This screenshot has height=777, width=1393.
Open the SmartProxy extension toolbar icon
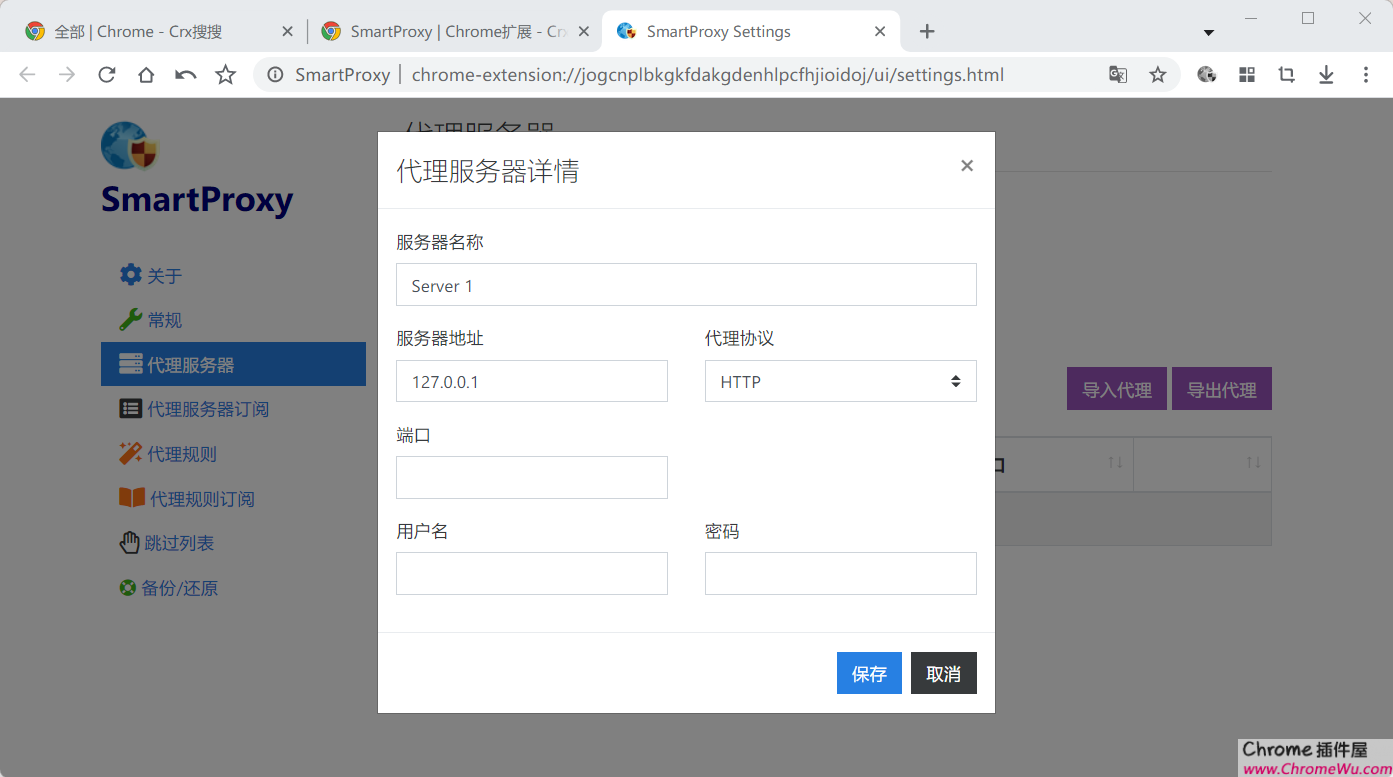pos(1207,75)
